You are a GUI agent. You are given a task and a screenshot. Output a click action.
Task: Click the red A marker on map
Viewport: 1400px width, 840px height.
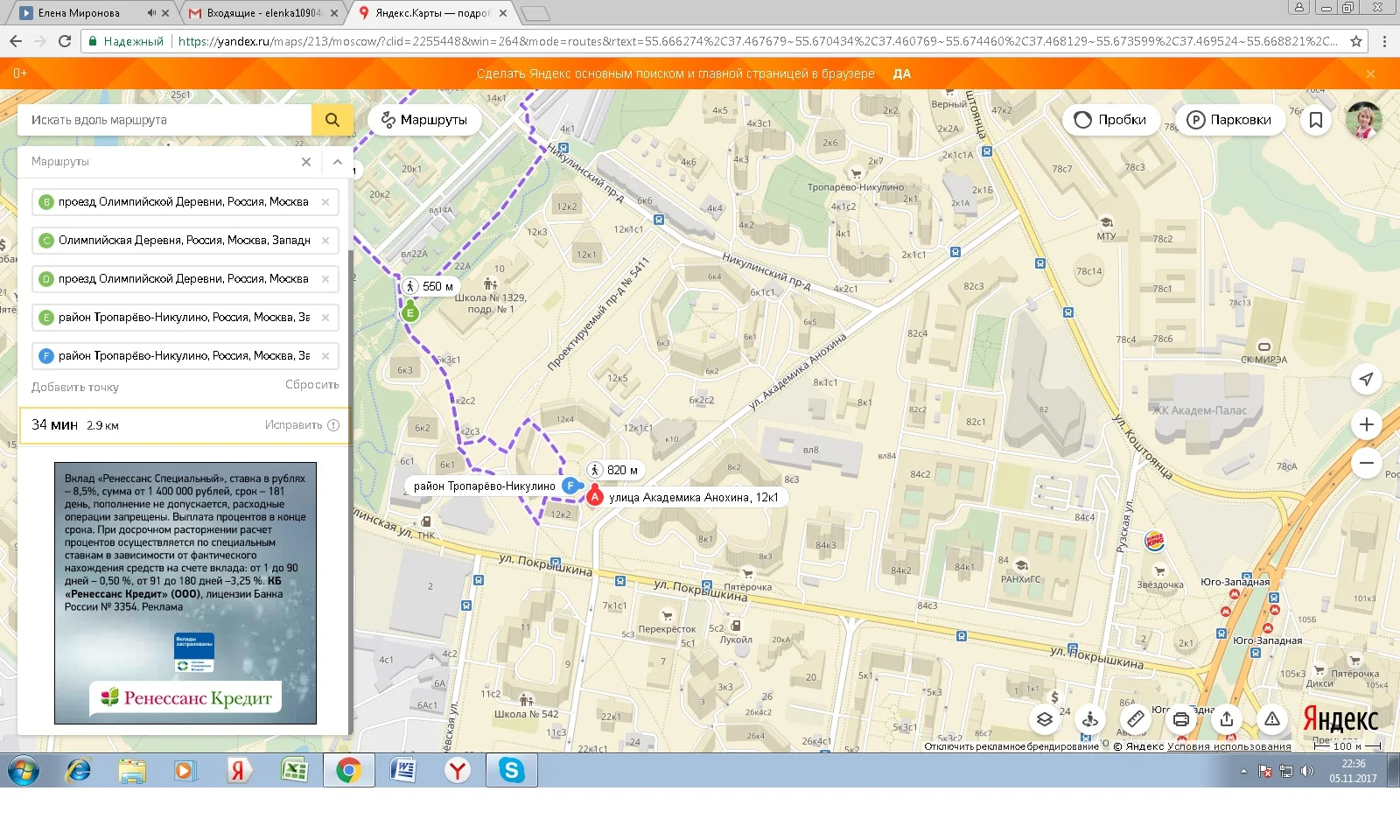[x=595, y=497]
